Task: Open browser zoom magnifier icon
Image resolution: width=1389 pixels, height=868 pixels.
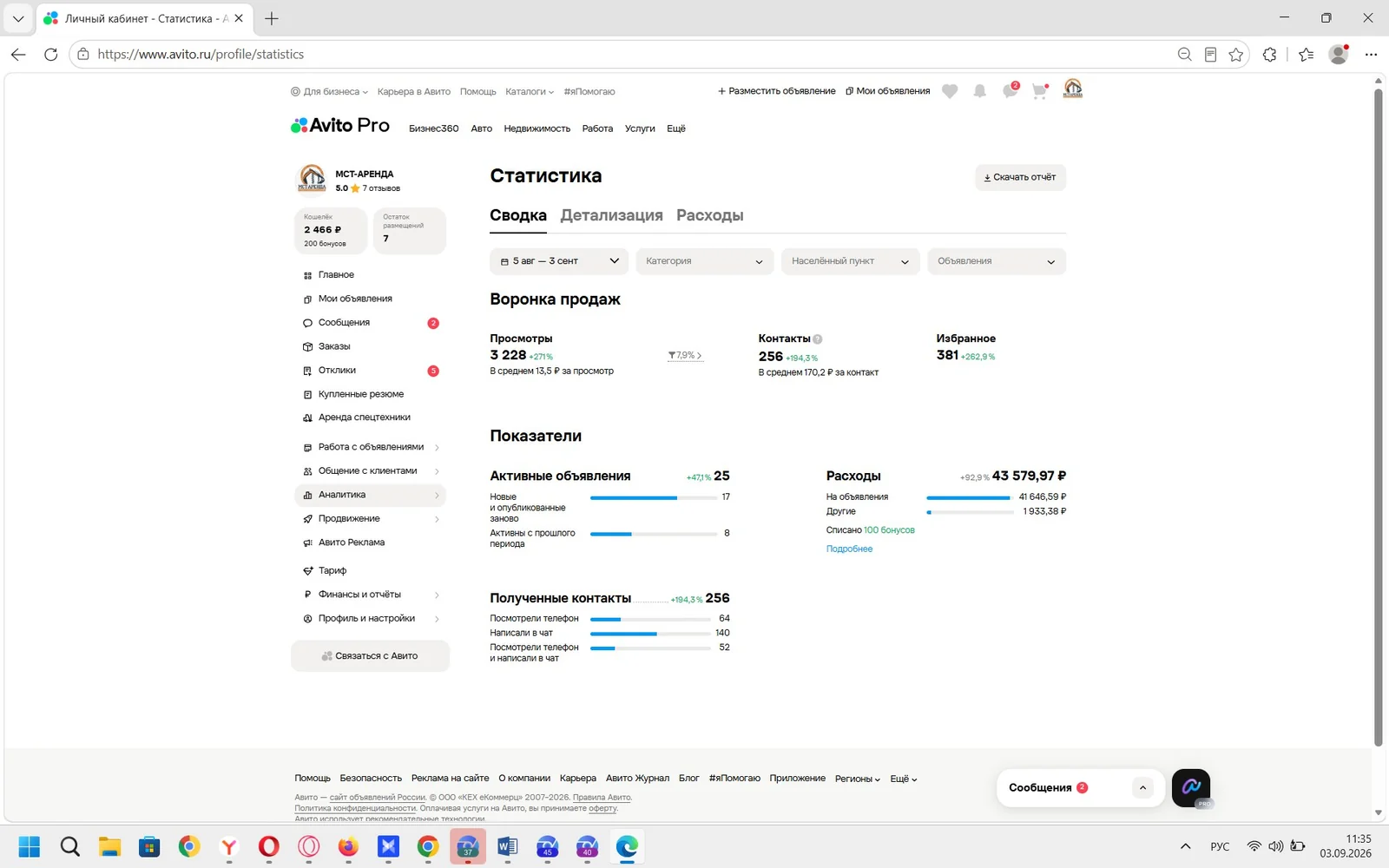Action: (x=1185, y=55)
